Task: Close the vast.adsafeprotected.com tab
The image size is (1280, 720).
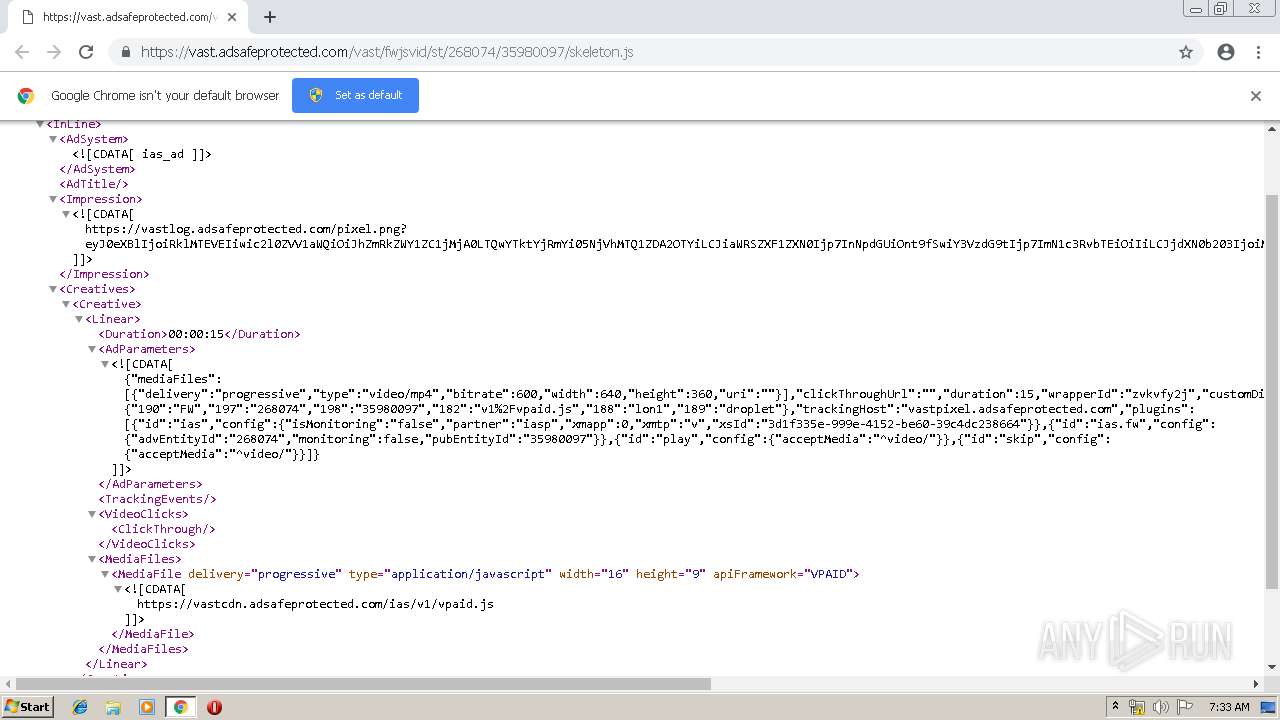Action: [232, 17]
